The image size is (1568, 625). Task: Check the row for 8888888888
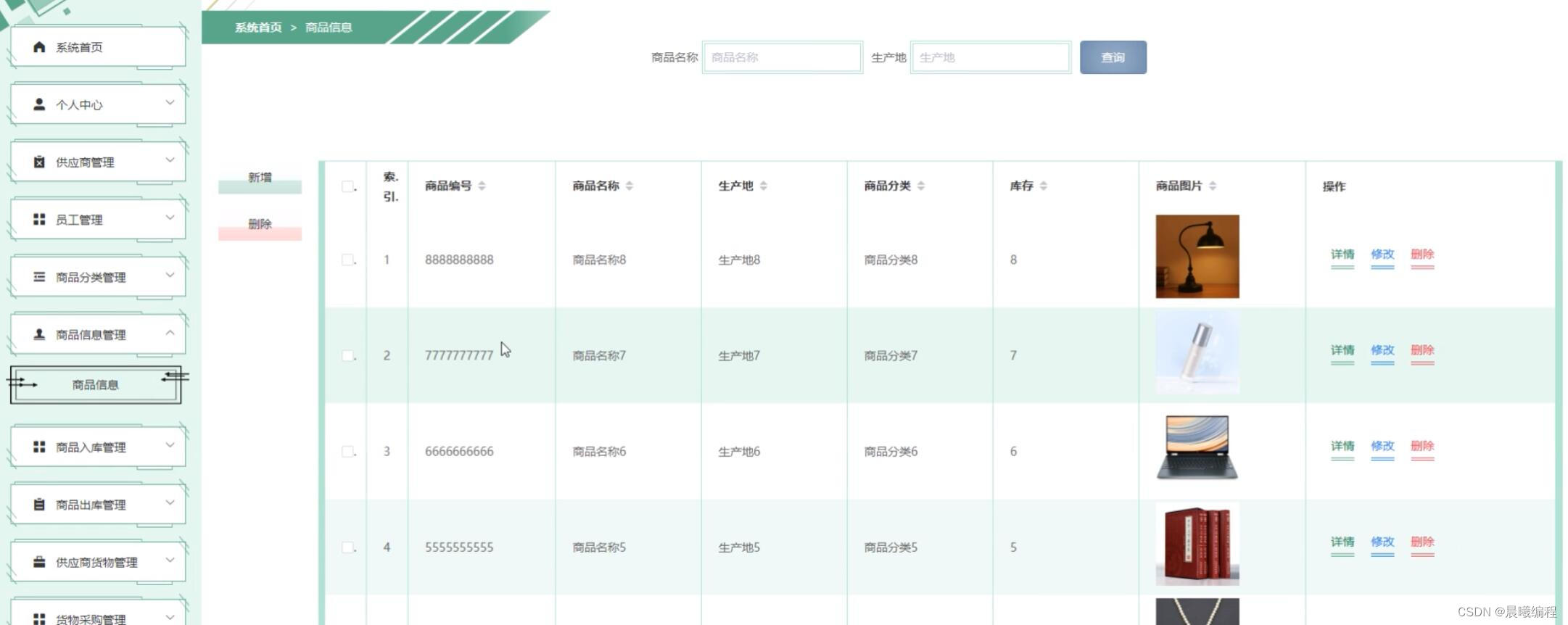click(x=348, y=260)
